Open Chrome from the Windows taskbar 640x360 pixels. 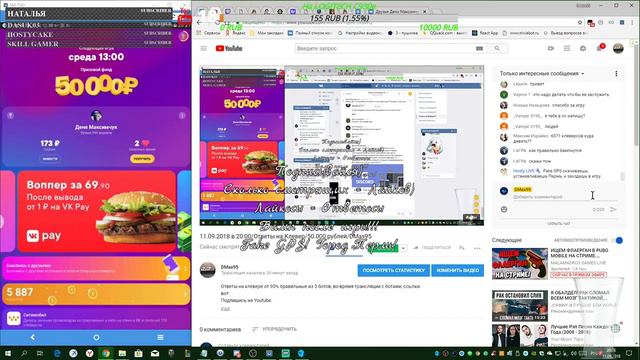coord(106,353)
